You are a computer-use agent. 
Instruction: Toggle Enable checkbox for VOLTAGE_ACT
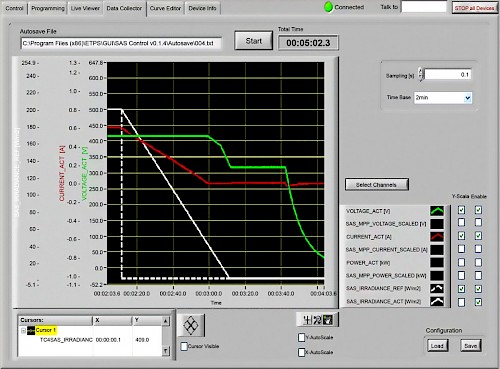tap(478, 210)
